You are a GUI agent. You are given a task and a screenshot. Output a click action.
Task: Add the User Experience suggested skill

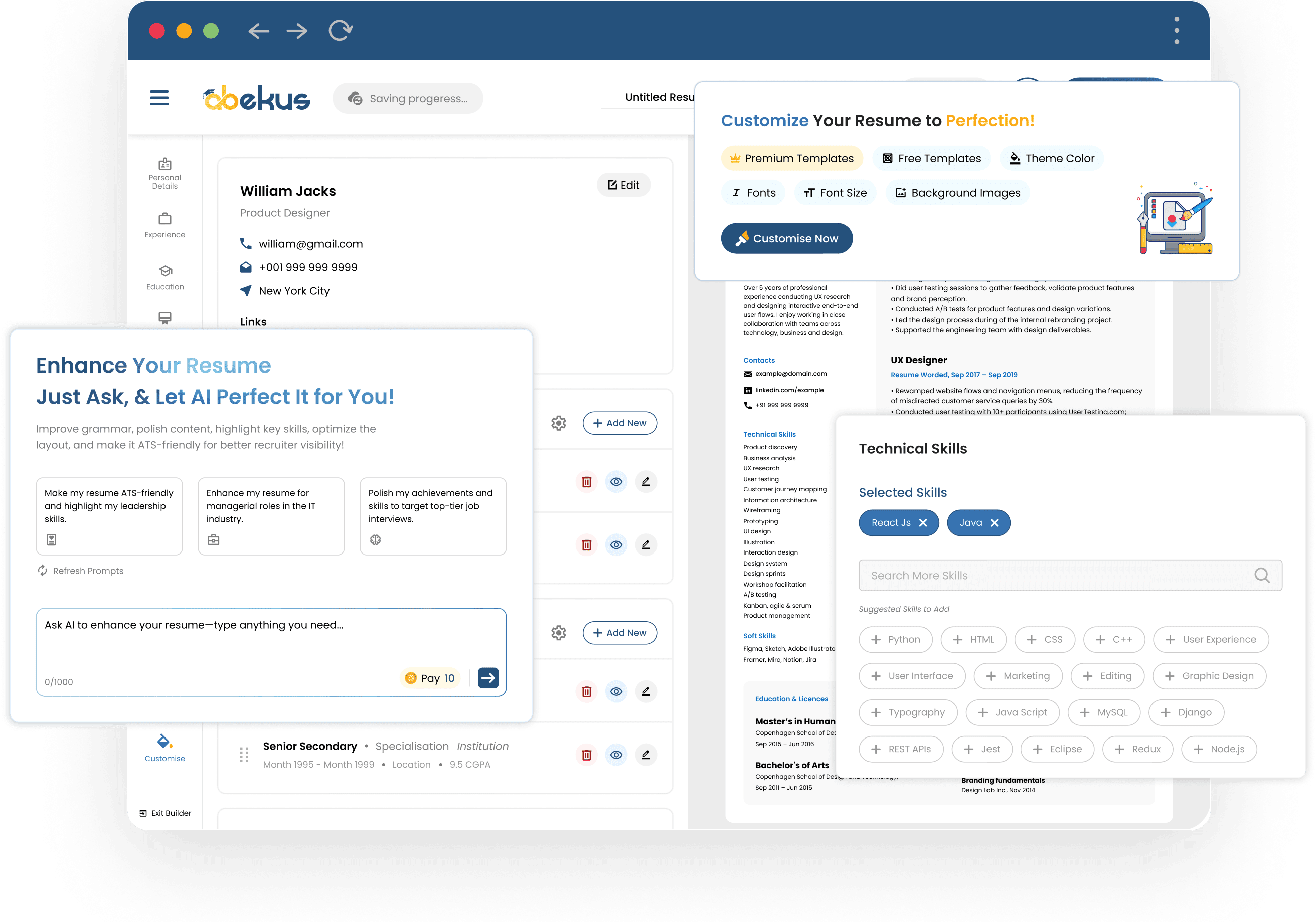coord(1211,639)
